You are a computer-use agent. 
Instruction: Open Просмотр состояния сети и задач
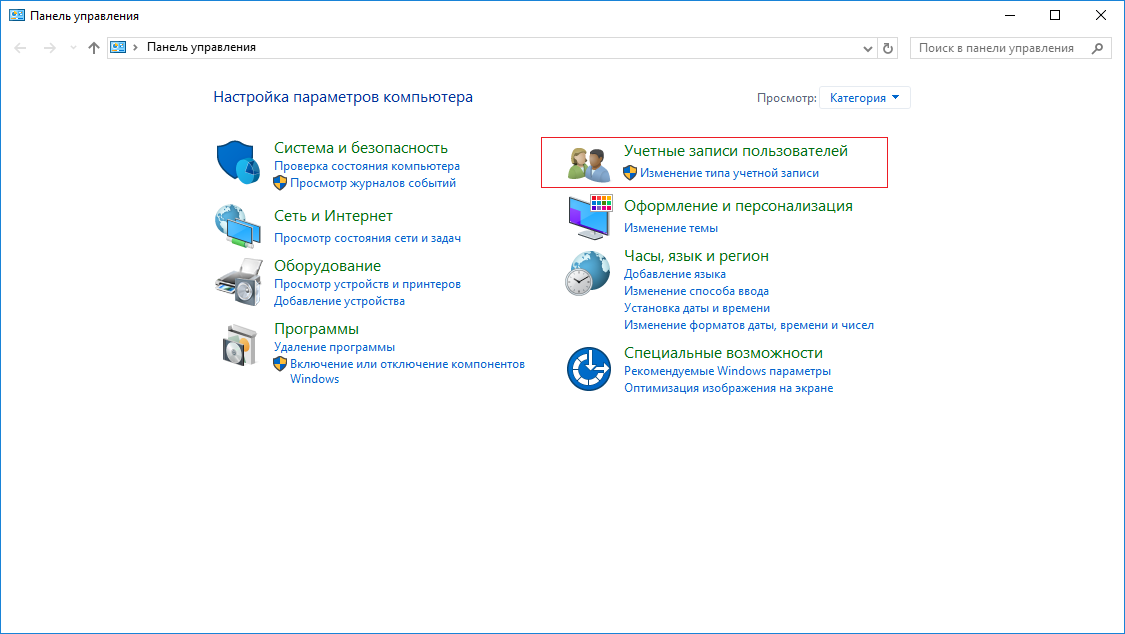(x=367, y=238)
